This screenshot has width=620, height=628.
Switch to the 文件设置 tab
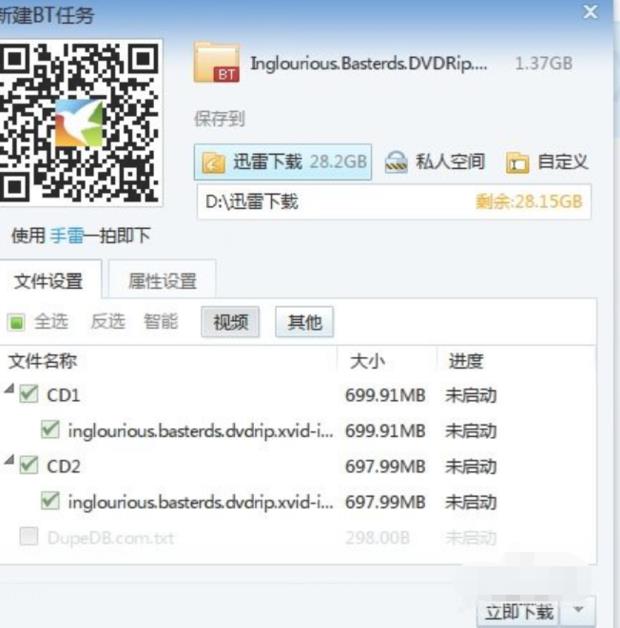48,281
